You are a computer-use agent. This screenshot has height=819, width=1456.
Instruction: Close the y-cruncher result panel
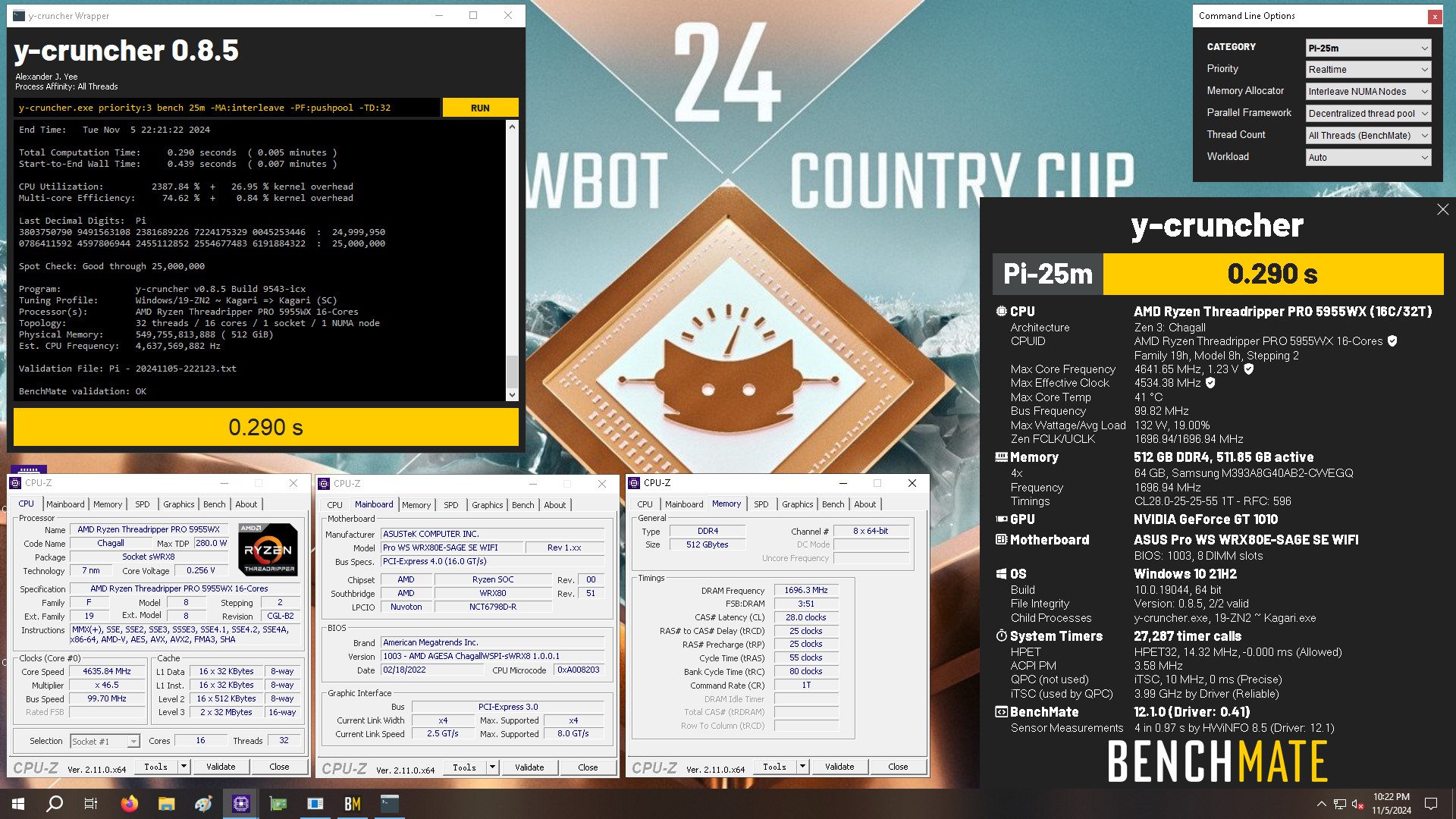(x=1442, y=209)
